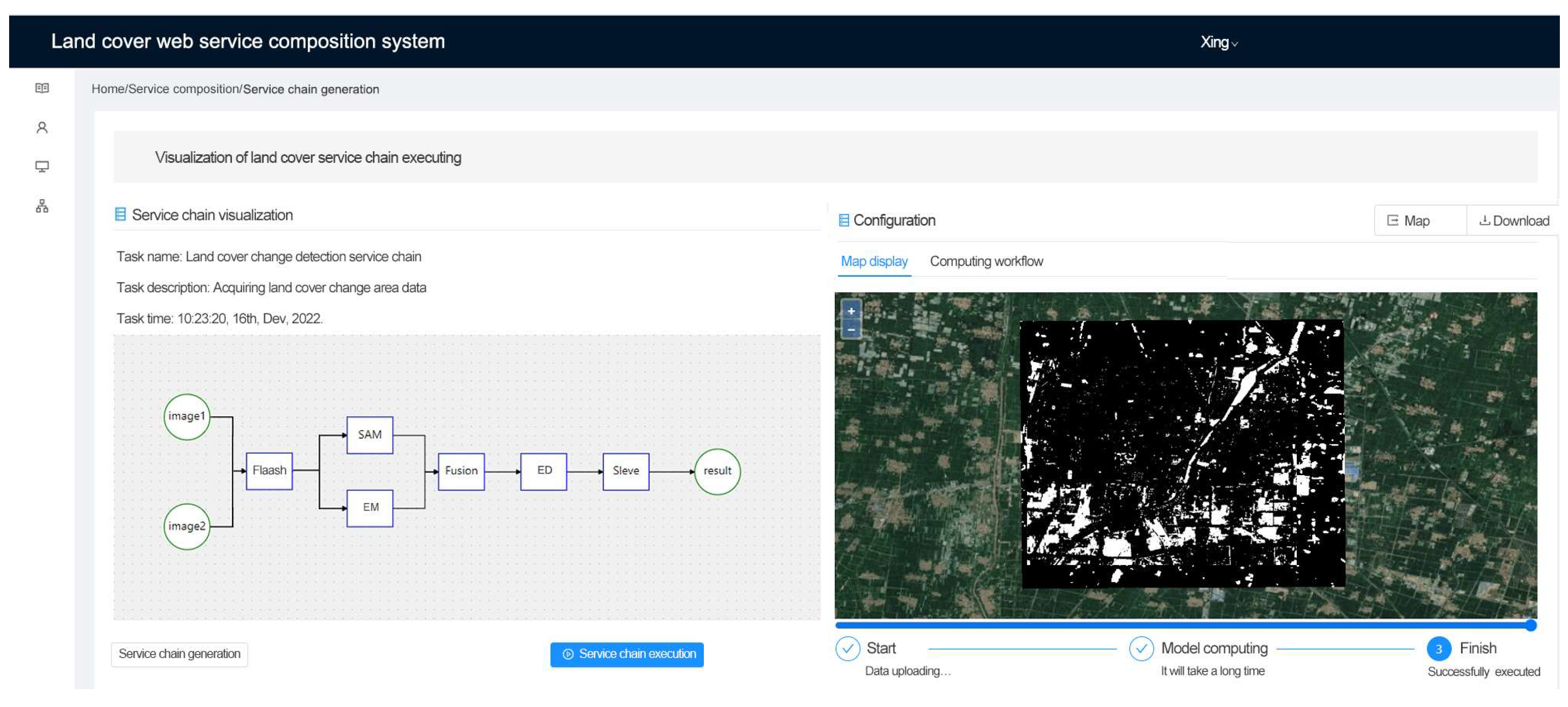Switch to Computing workflow tab
This screenshot has width=1568, height=707.
click(x=986, y=262)
